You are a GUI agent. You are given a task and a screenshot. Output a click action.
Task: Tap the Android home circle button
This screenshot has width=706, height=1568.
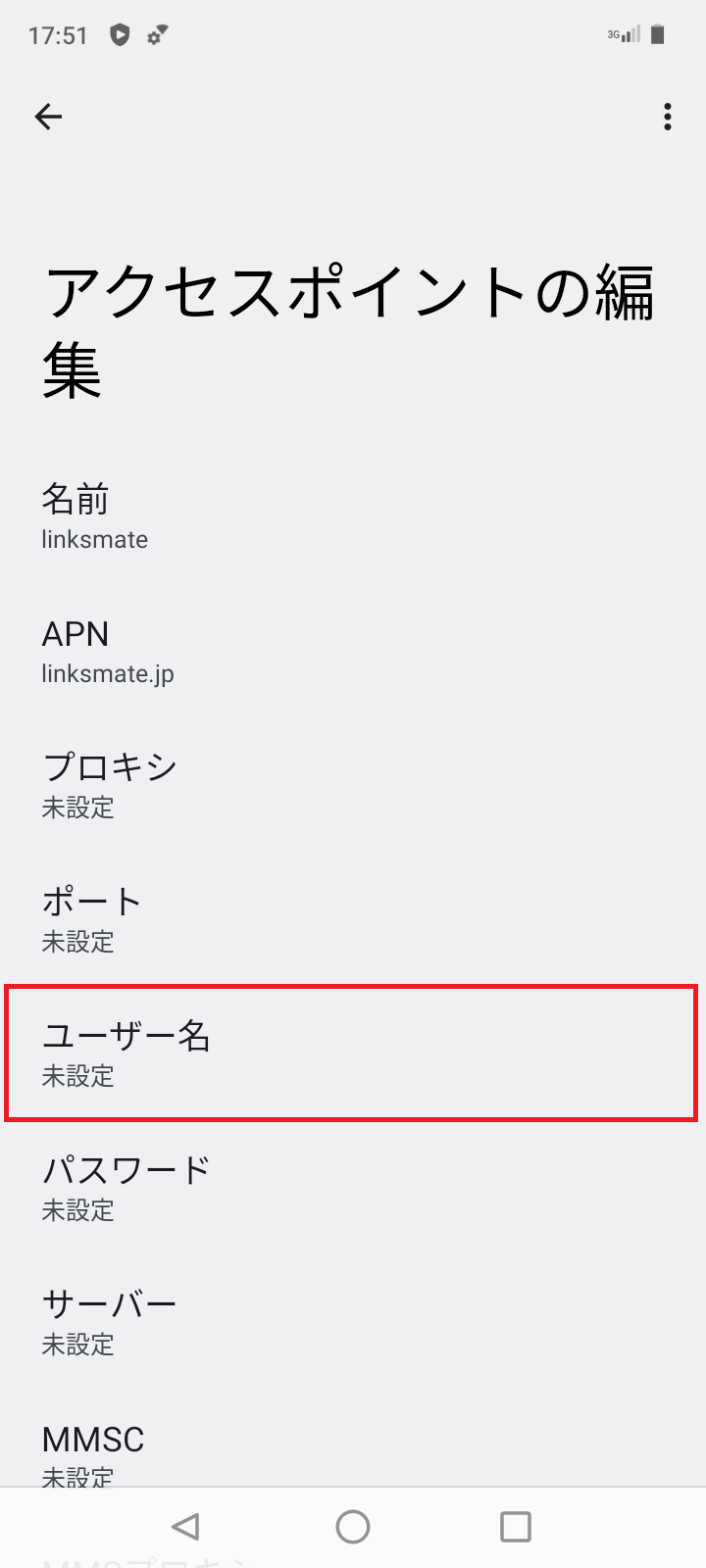[x=353, y=1526]
